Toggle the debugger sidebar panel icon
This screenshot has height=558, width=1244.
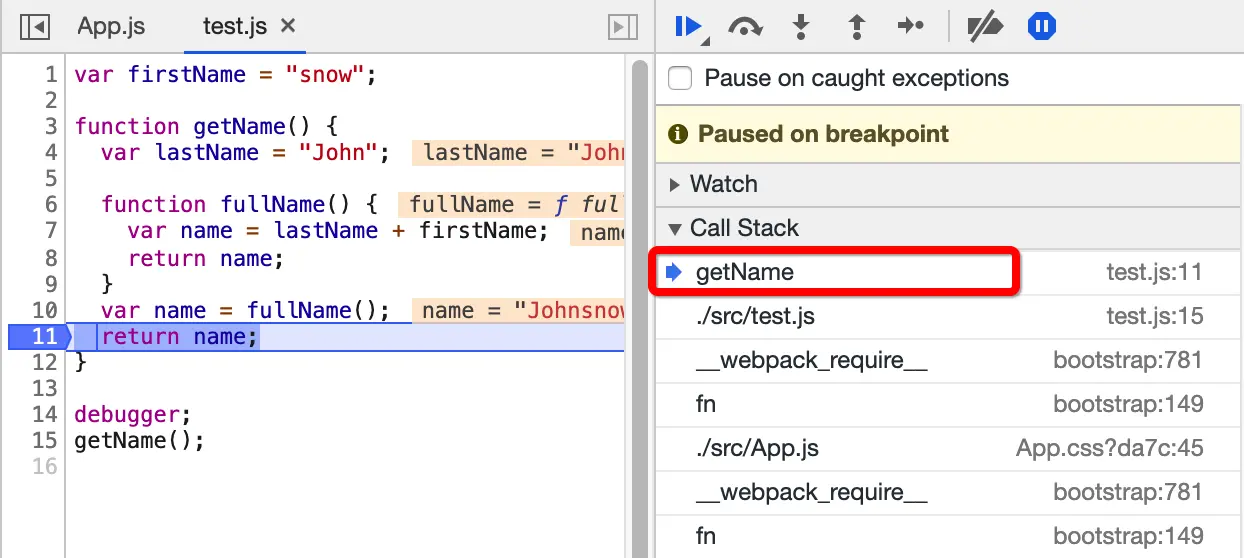[622, 27]
